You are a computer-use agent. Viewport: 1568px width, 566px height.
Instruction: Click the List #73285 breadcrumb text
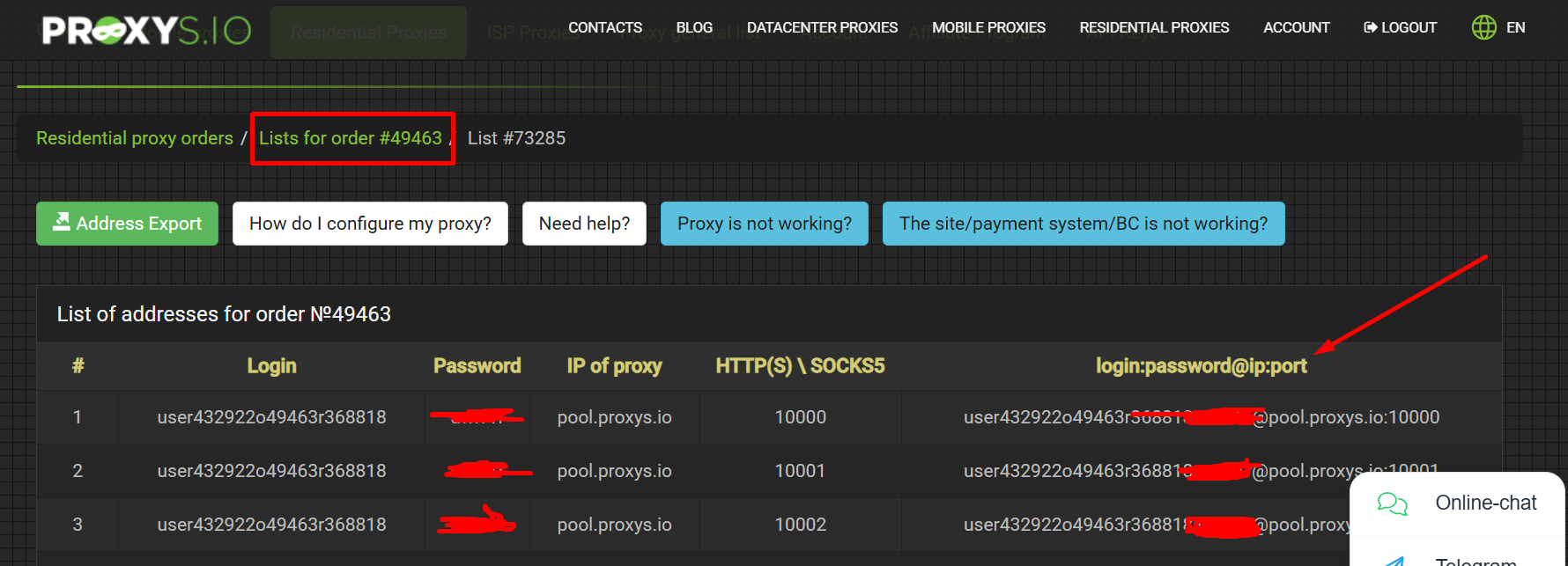pos(516,138)
